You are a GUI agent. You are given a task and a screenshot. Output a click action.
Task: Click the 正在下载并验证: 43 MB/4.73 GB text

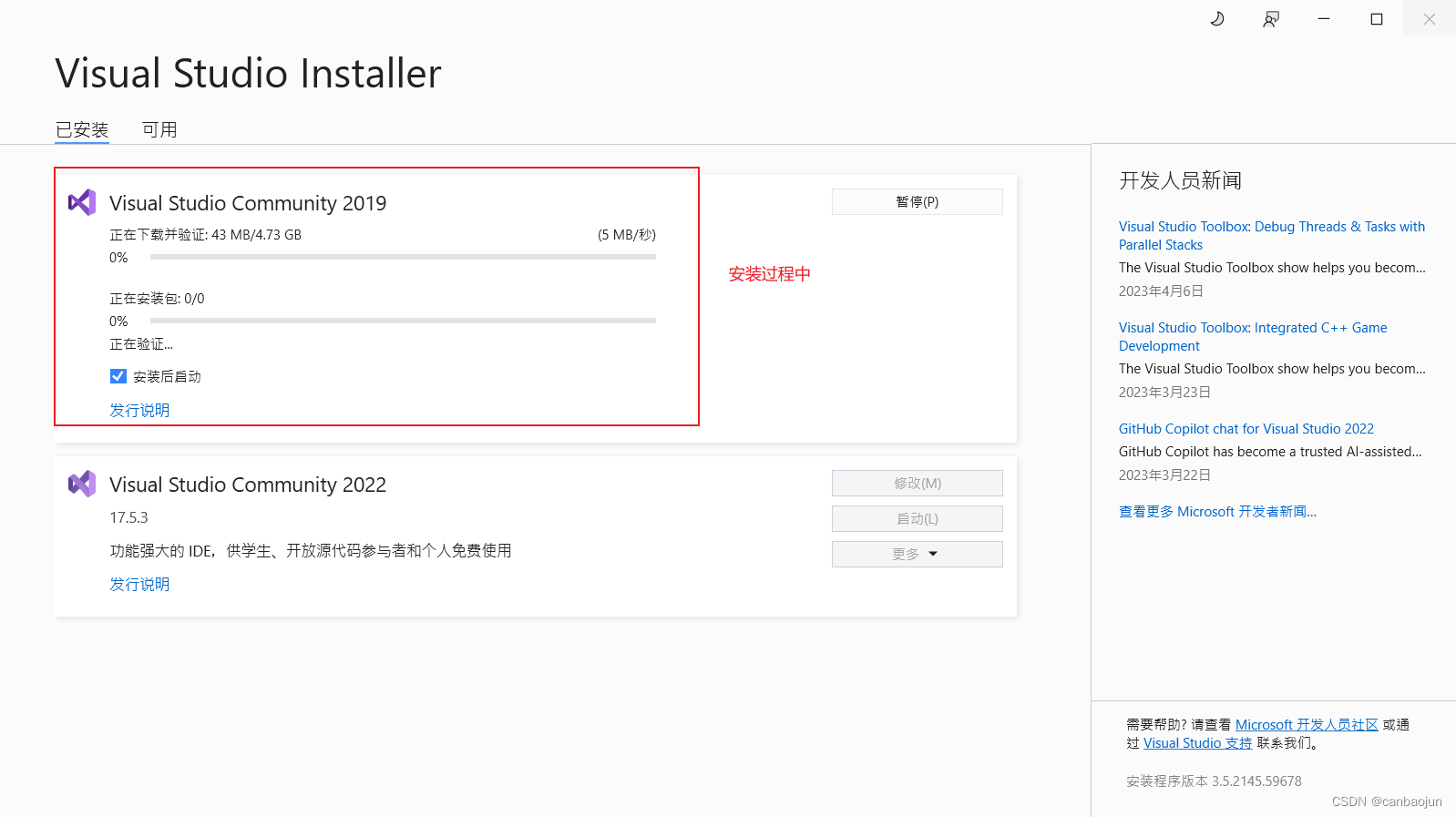205,234
